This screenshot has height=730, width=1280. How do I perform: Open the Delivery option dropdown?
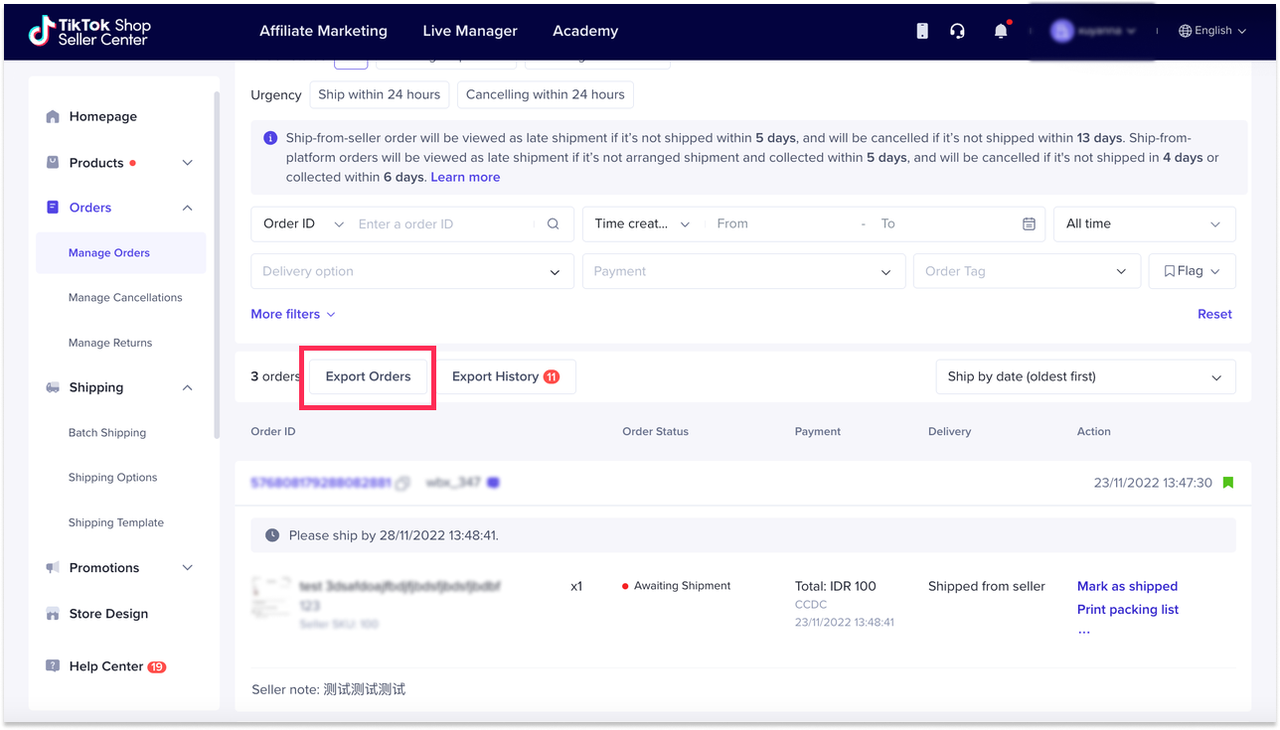(412, 271)
